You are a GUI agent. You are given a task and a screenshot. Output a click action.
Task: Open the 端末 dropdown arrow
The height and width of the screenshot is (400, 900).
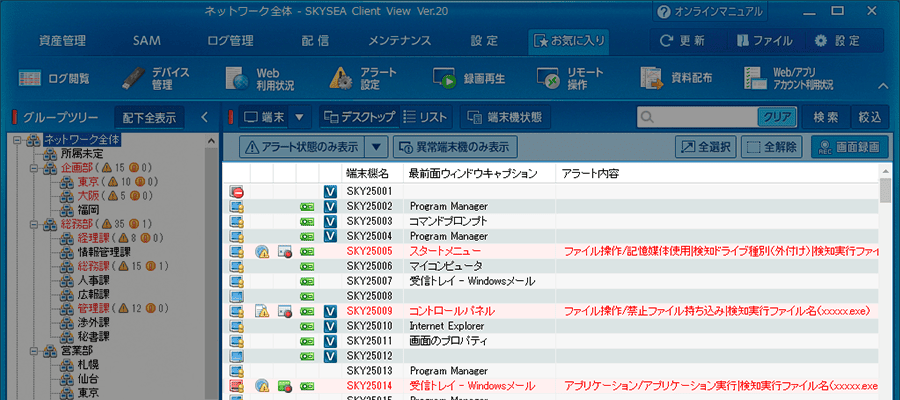tap(298, 117)
